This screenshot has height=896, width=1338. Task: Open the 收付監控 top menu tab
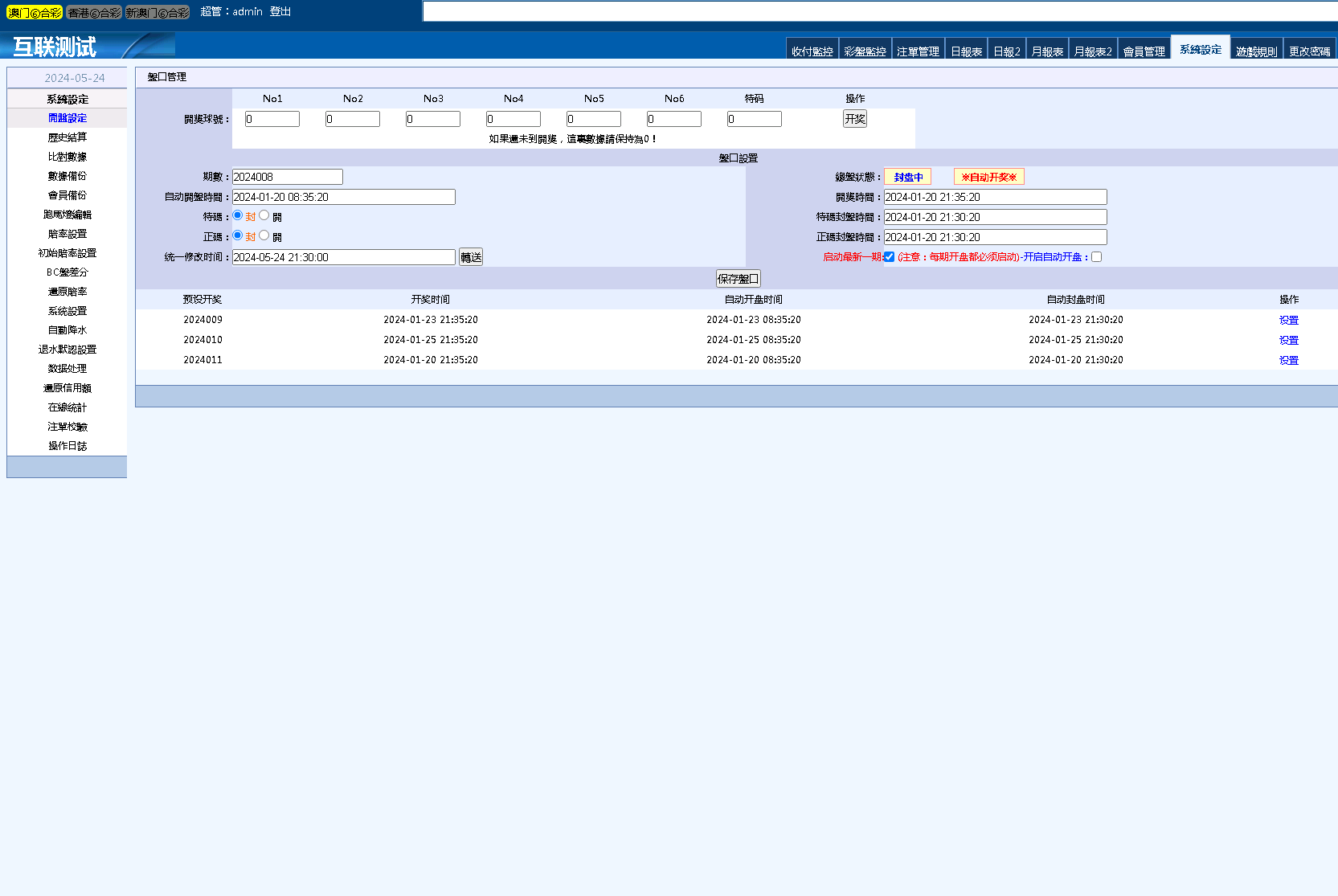point(812,51)
